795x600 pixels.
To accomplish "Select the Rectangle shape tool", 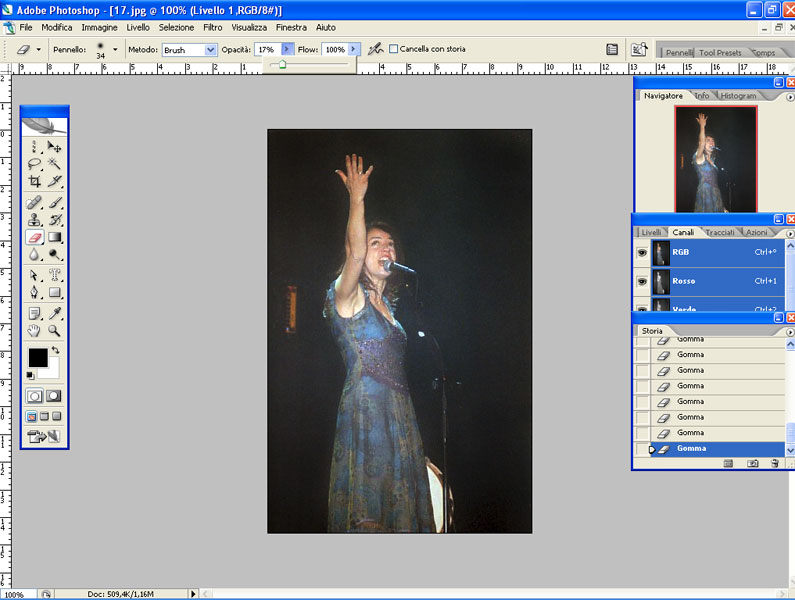I will point(54,293).
